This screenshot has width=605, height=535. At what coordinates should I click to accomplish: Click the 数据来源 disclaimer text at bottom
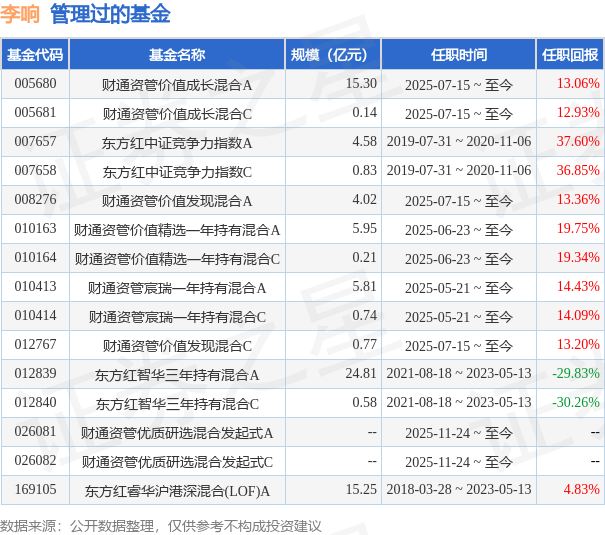point(160,524)
